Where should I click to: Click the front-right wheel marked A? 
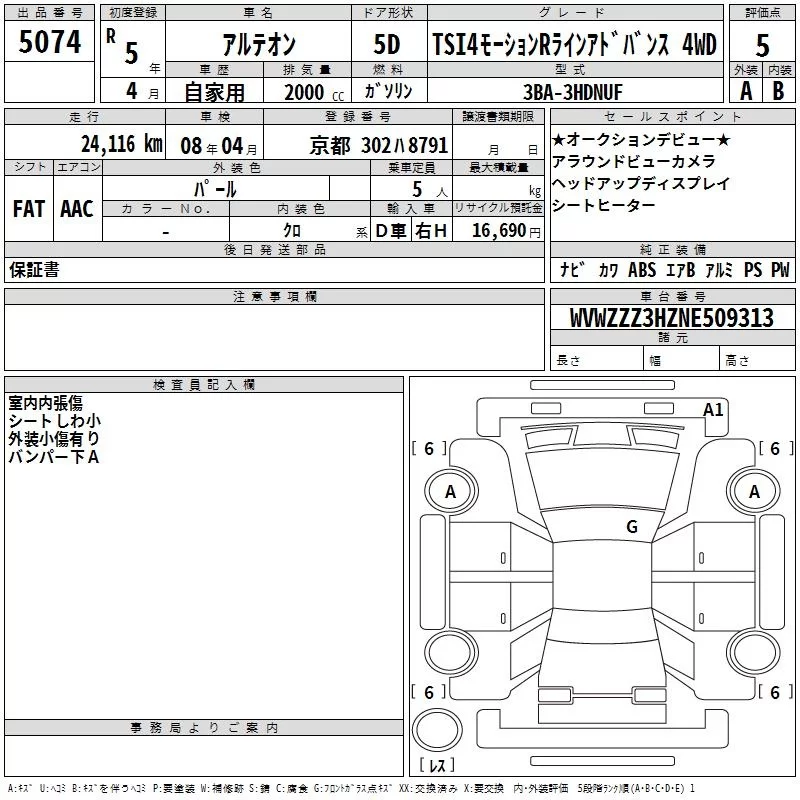coord(754,492)
